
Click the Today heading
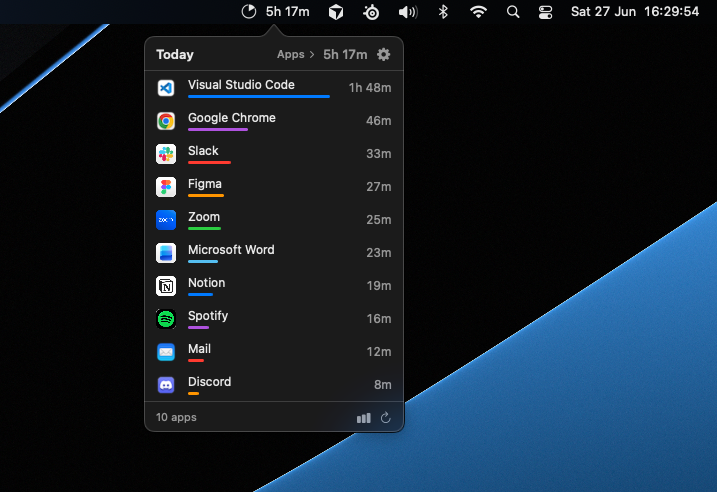pos(175,54)
